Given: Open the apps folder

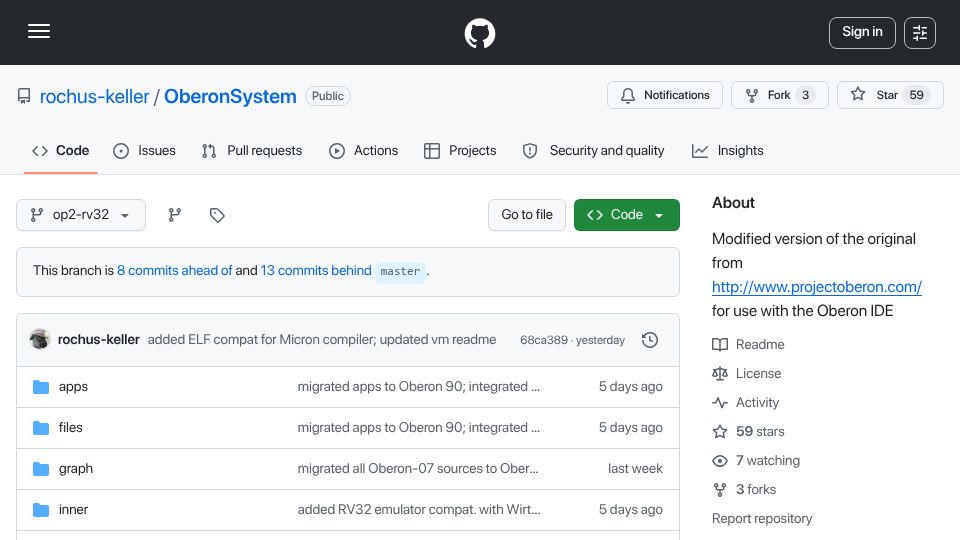Looking at the screenshot, I should click(73, 387).
